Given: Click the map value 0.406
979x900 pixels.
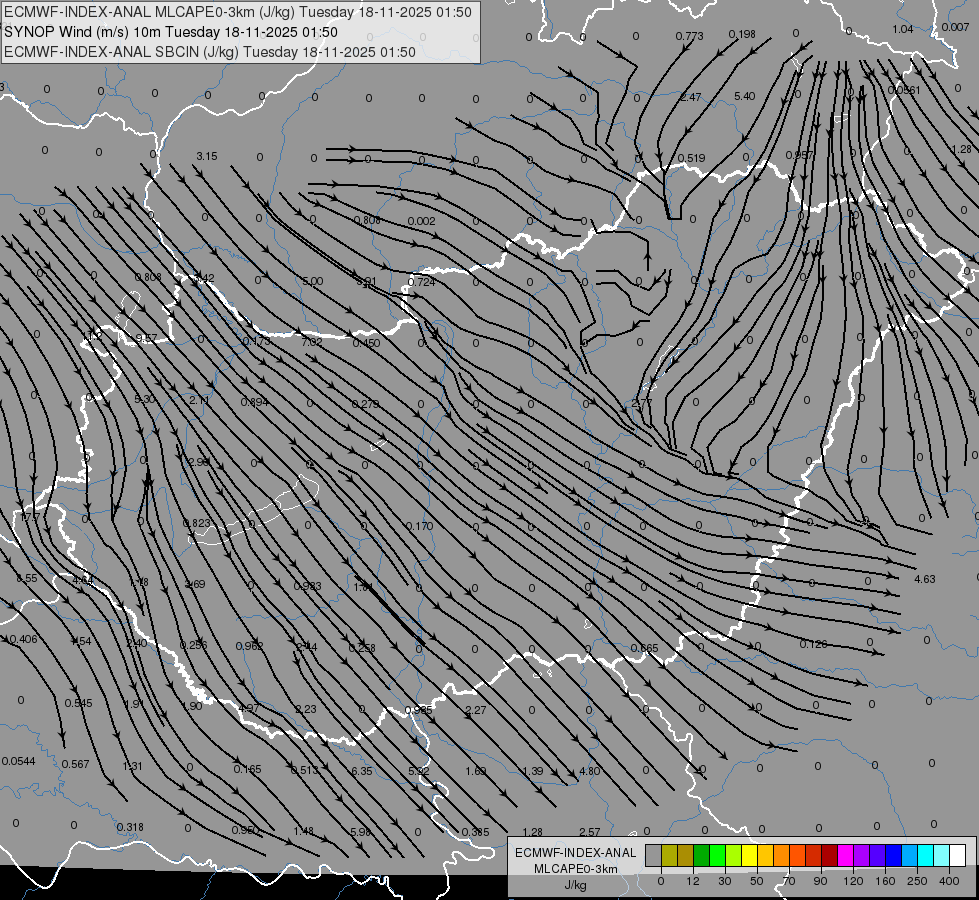Looking at the screenshot, I should pyautogui.click(x=24, y=639).
